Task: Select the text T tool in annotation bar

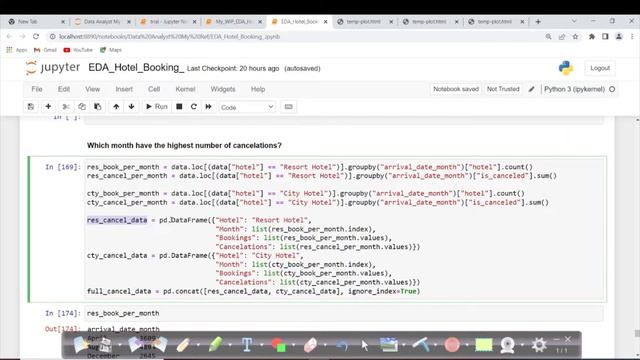Action: 247,344
